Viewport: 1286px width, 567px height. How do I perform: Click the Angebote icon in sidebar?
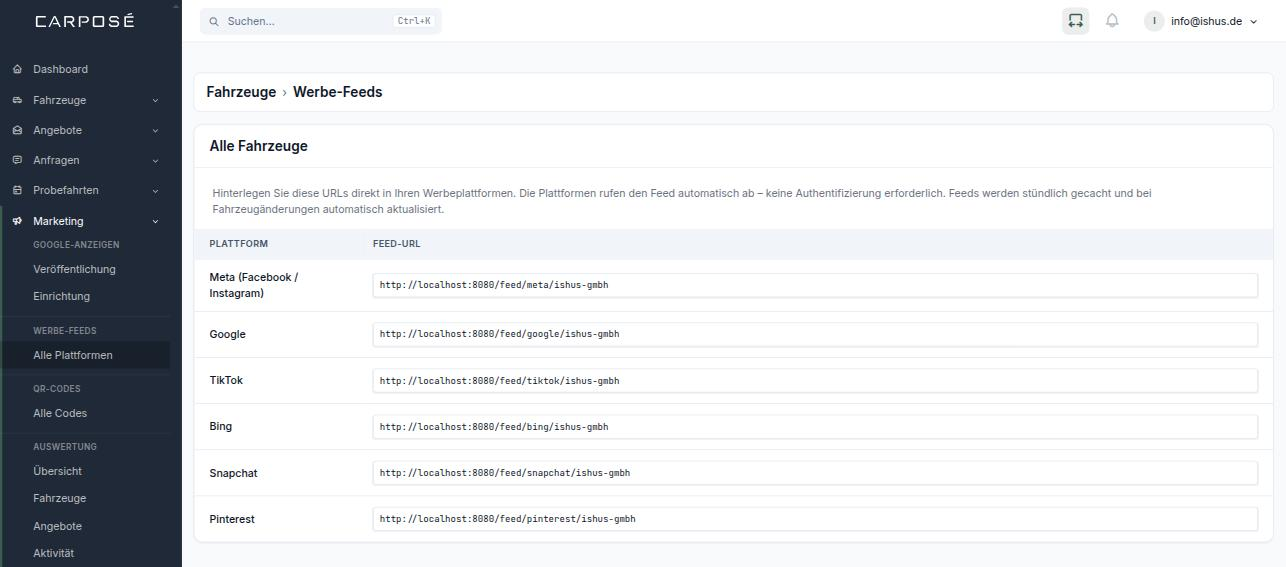(x=17, y=130)
